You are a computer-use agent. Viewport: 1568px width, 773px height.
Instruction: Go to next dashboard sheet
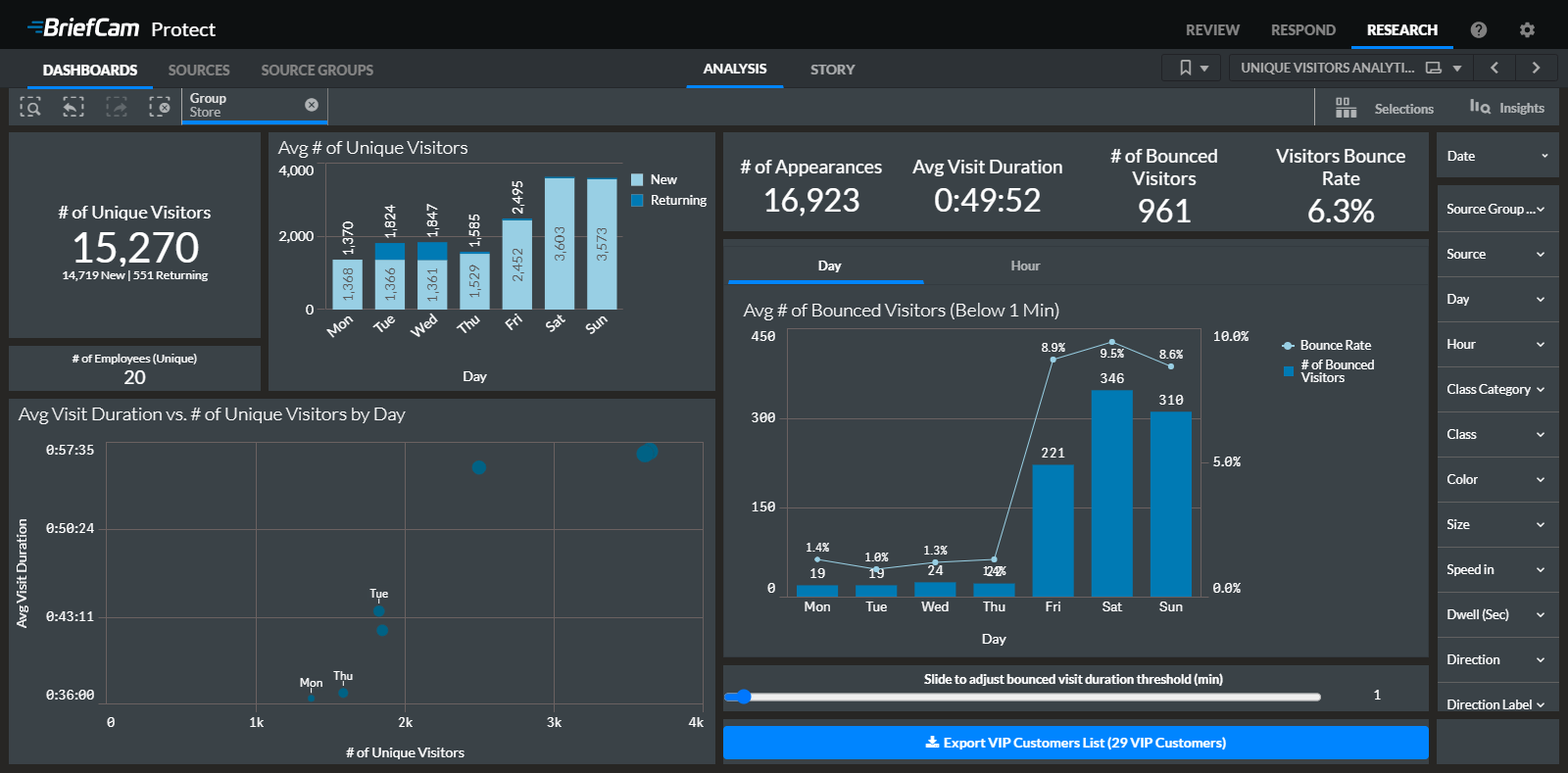click(x=1536, y=68)
